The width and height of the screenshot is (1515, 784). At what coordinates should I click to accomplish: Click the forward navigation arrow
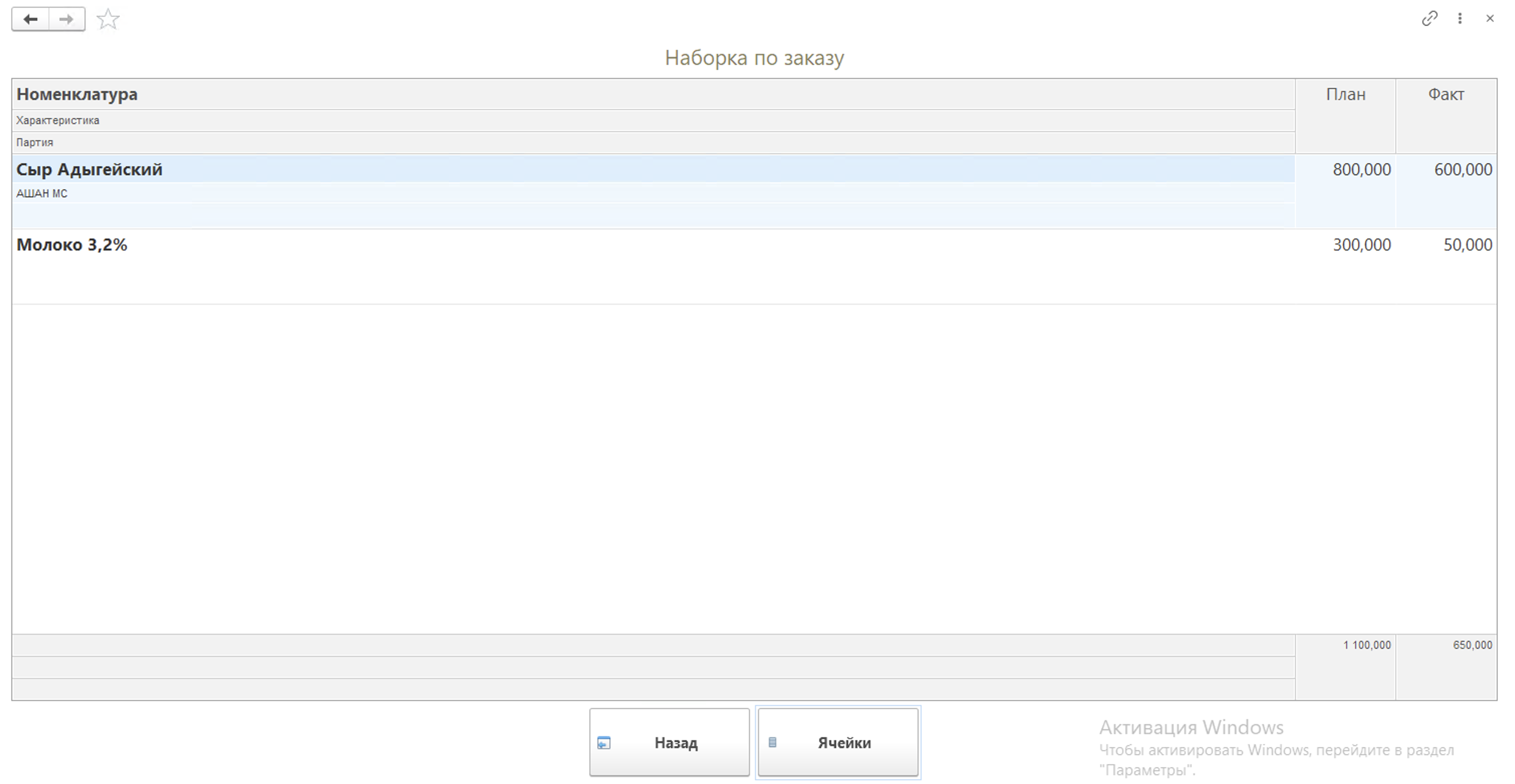tap(66, 20)
